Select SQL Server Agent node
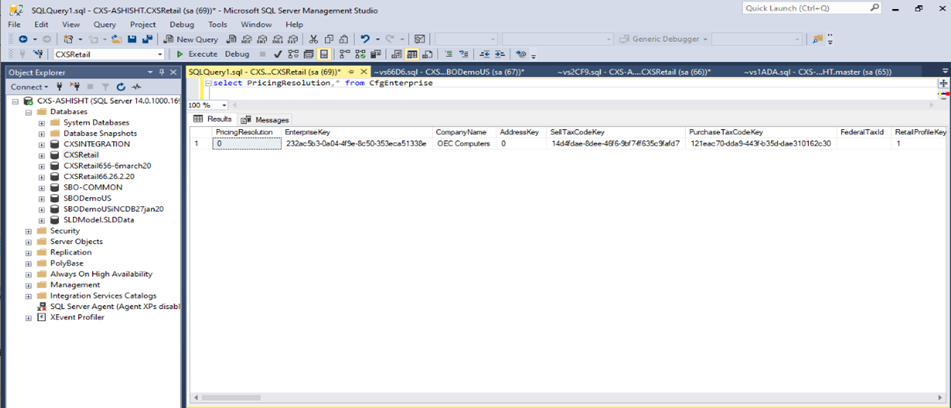 click(115, 307)
